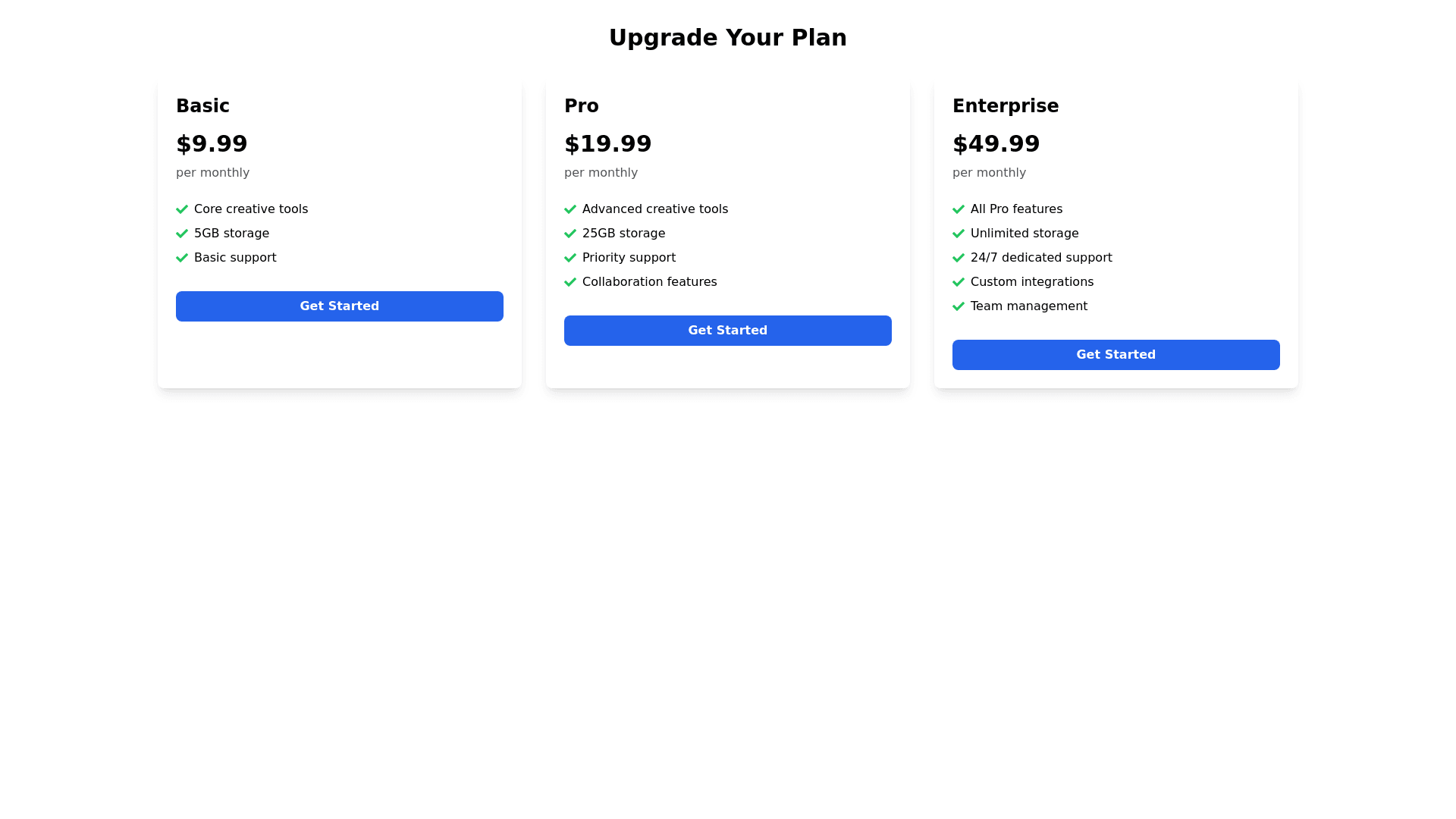Click the $49.99 Enterprise price
The height and width of the screenshot is (819, 1456).
coord(996,144)
